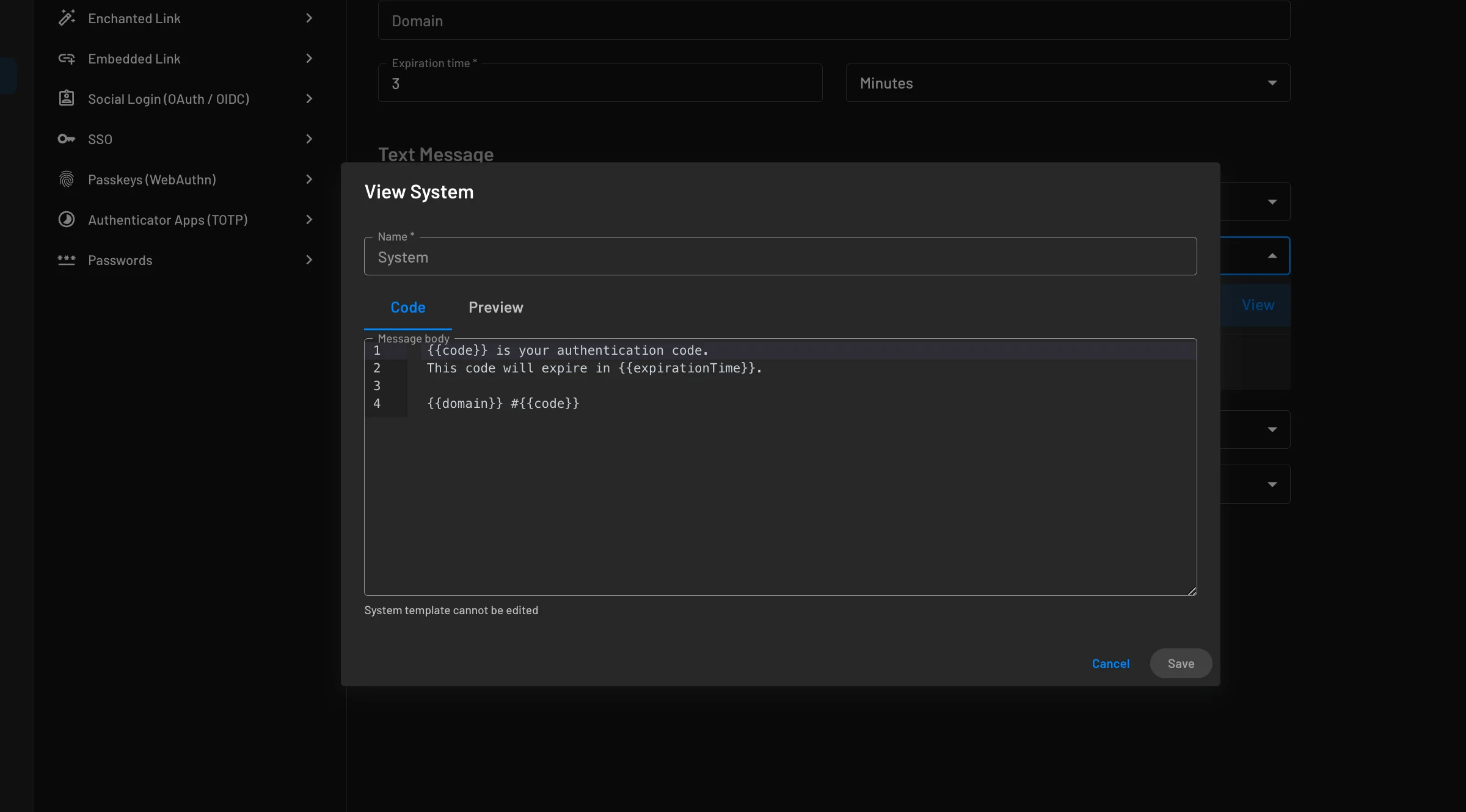Screen dimensions: 1466x812
Task: Select the Code tab
Action: (407, 307)
